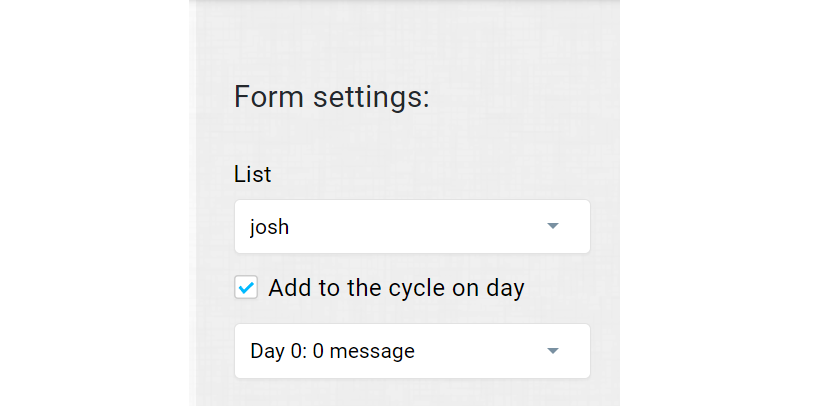
Task: Expand the list selector via its caret
Action: click(552, 227)
